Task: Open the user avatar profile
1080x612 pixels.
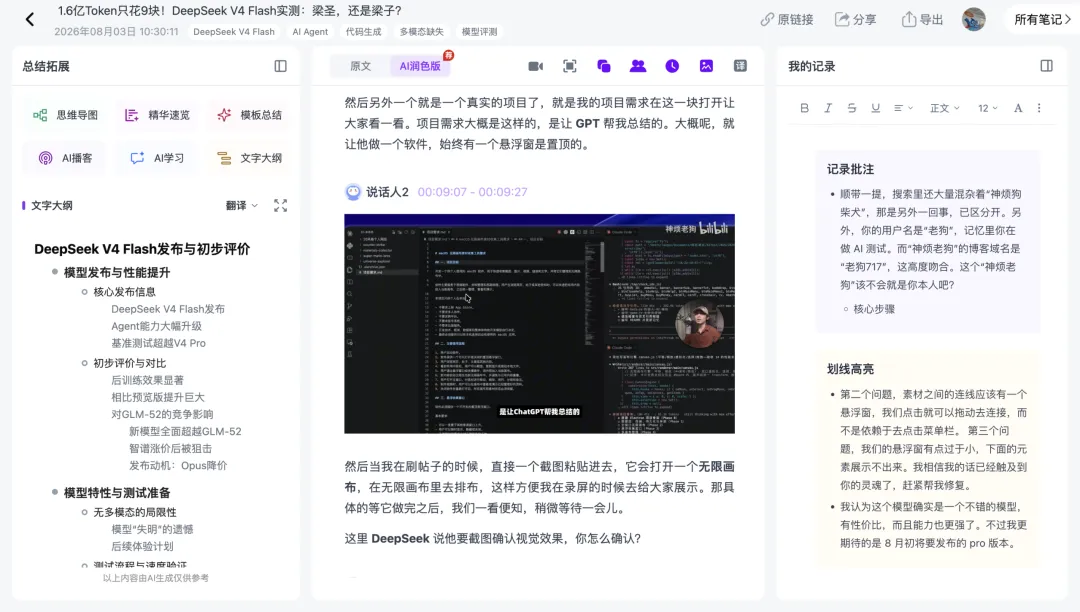Action: (x=973, y=19)
